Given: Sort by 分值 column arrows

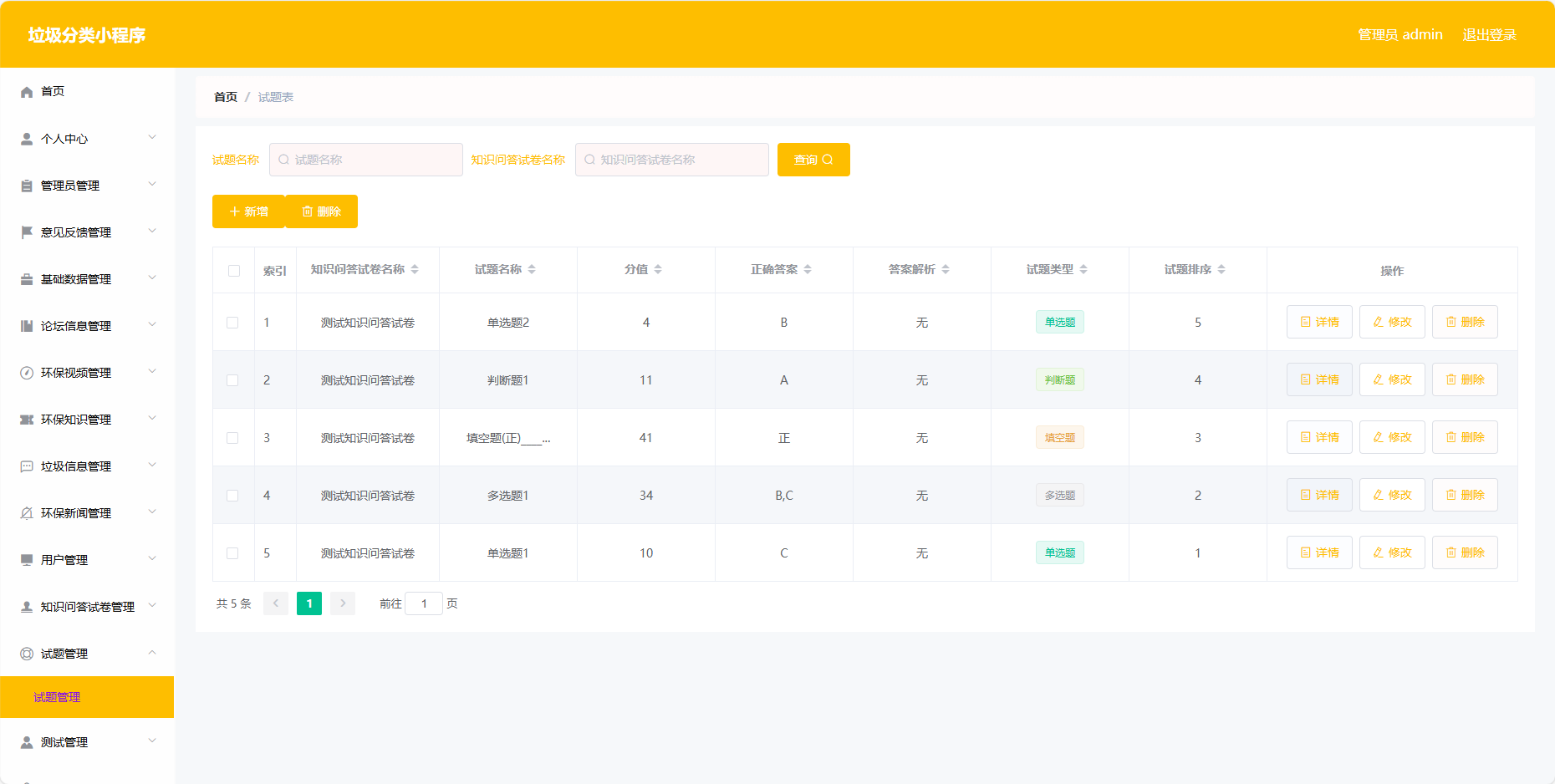Looking at the screenshot, I should click(x=658, y=269).
